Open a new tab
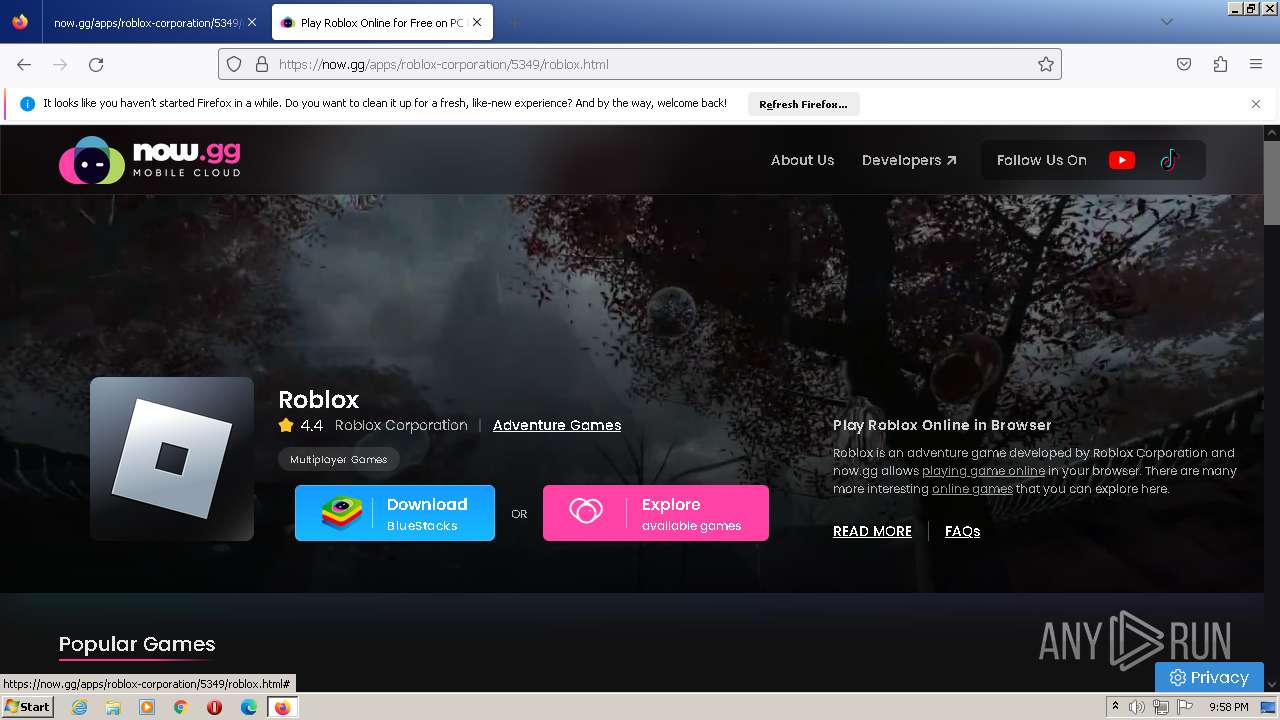1280x720 pixels. (514, 22)
